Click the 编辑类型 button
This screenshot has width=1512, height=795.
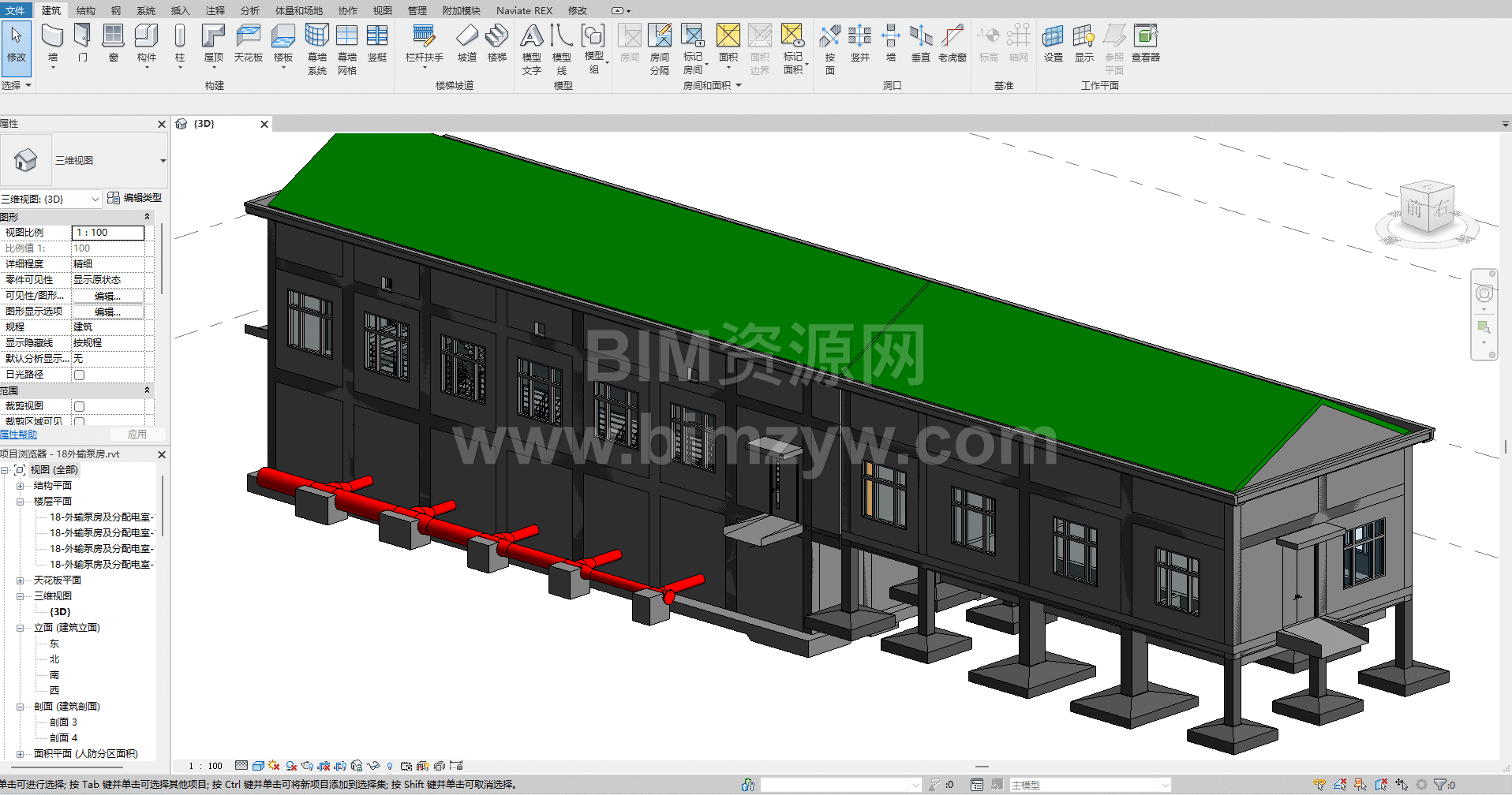point(135,198)
